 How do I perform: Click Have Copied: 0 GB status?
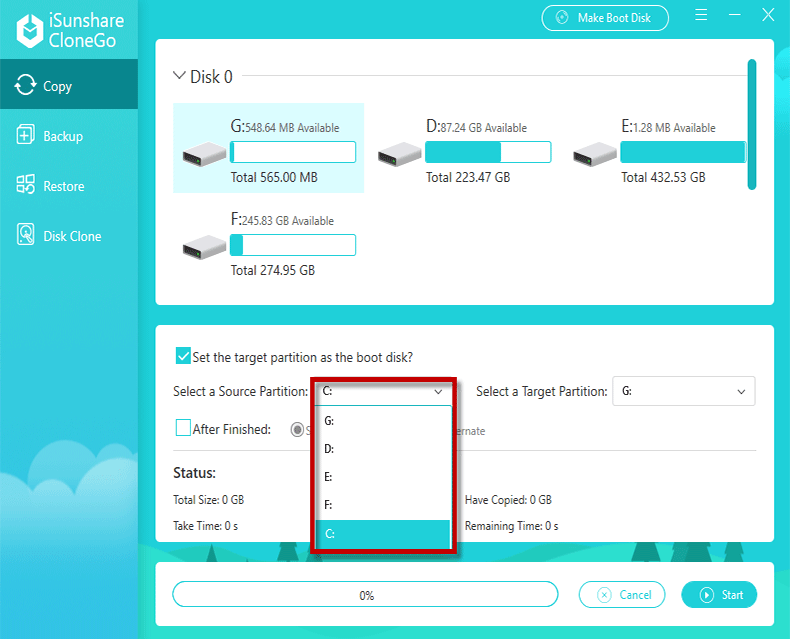click(508, 500)
